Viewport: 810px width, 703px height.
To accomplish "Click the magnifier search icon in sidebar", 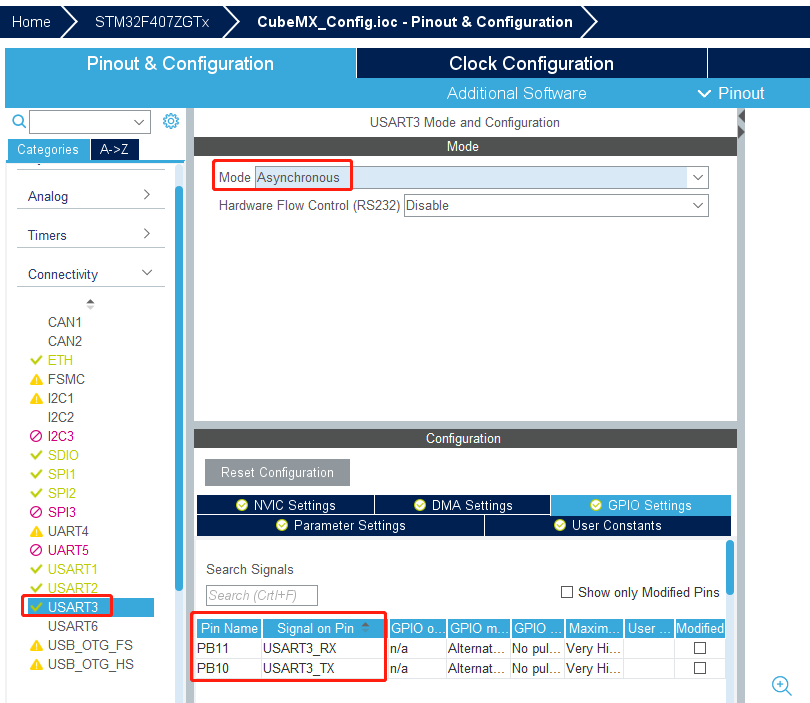I will coord(18,122).
